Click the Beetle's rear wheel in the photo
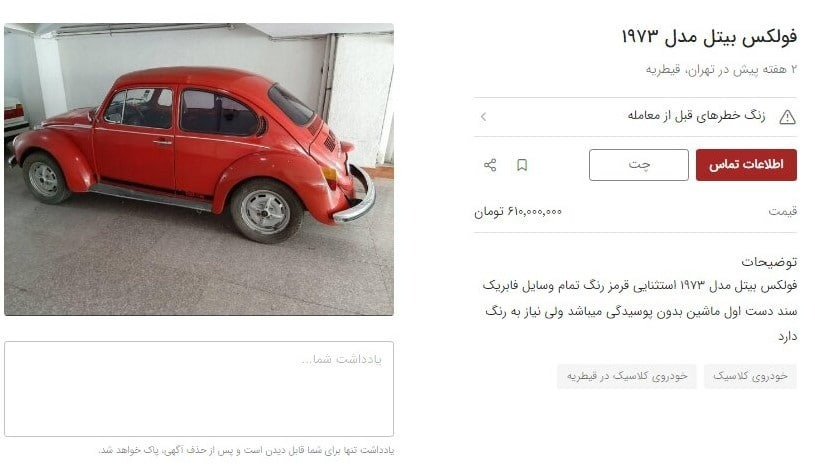This screenshot has height=470, width=815. [266, 211]
